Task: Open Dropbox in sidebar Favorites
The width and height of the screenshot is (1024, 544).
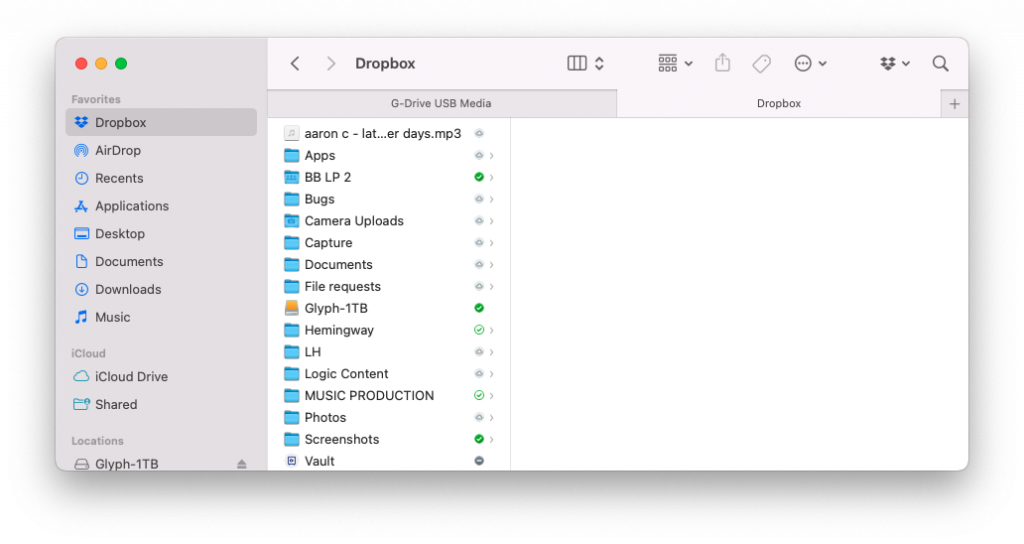Action: pyautogui.click(x=161, y=122)
